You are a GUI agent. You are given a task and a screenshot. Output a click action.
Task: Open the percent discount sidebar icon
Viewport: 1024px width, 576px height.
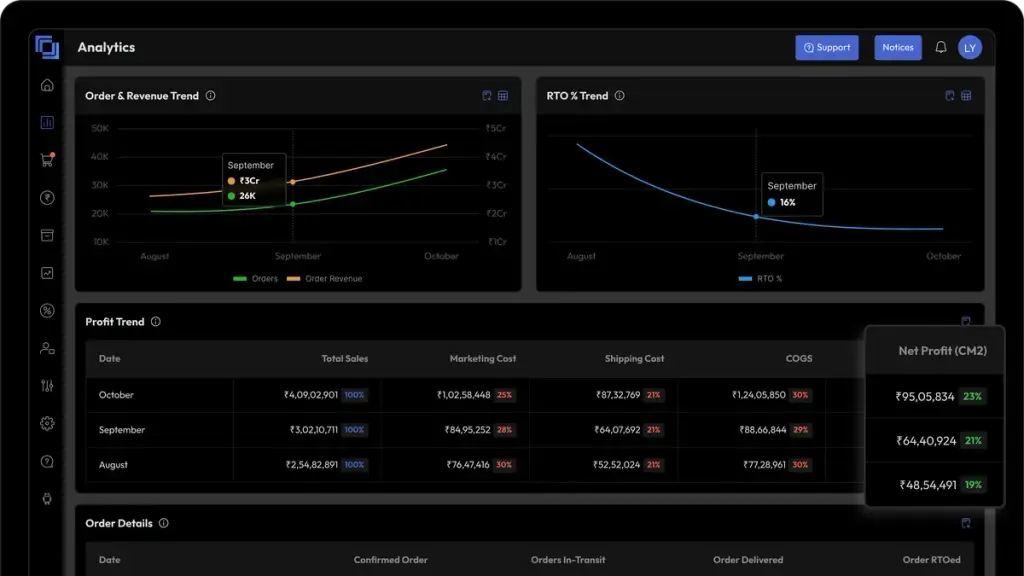click(47, 311)
